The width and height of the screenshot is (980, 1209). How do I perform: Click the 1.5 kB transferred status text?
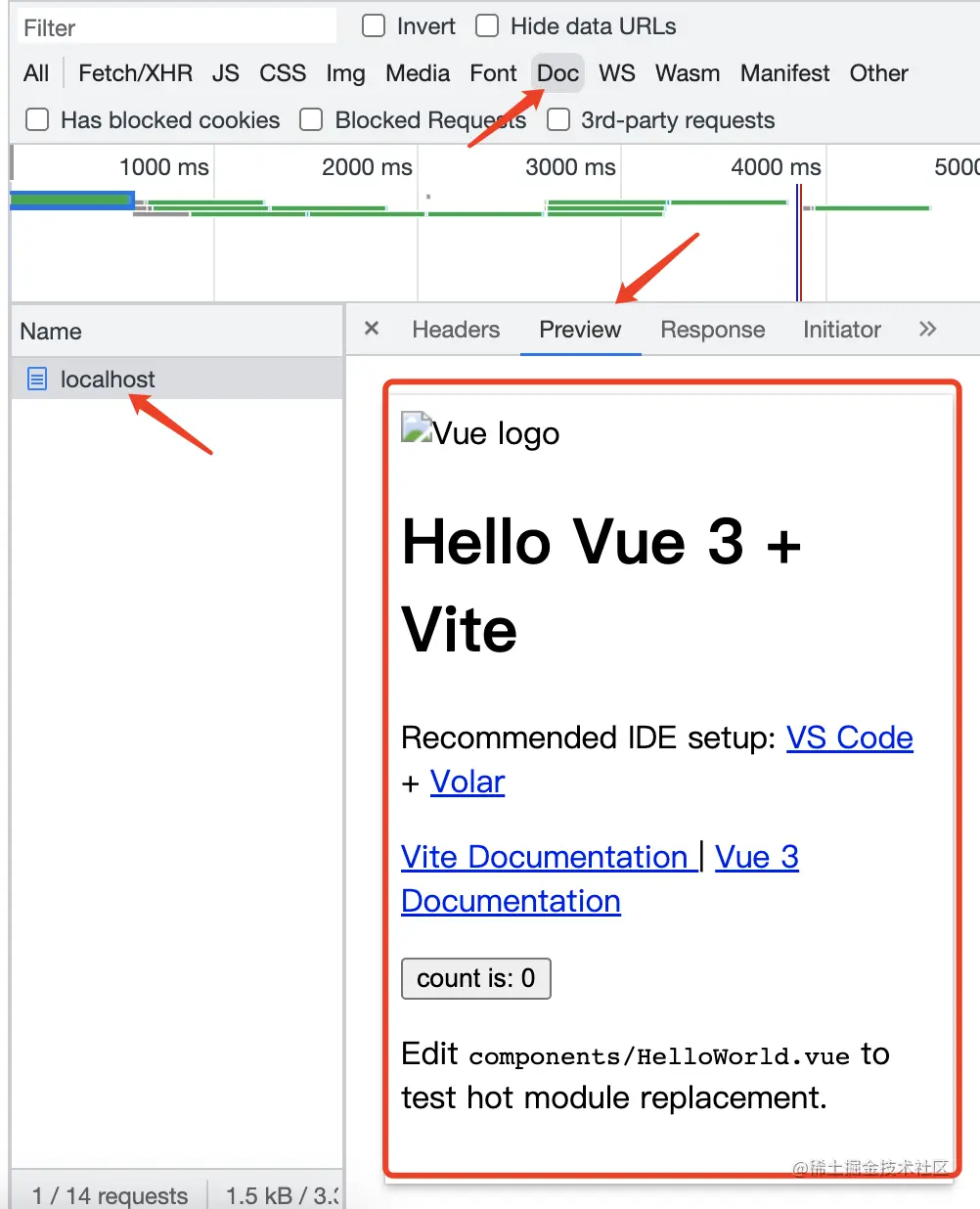(x=282, y=1195)
